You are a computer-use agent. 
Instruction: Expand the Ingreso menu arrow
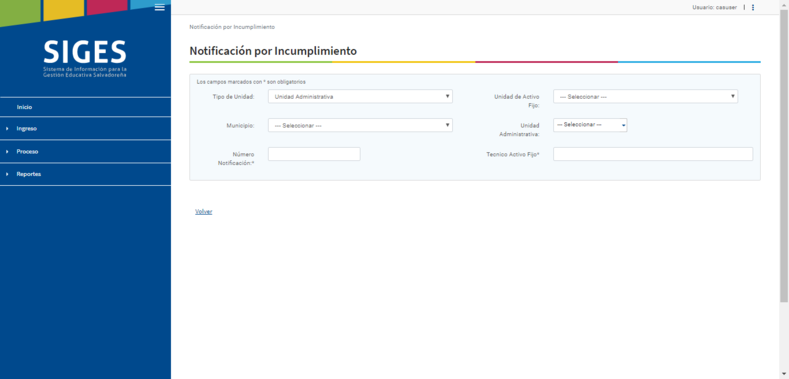[x=7, y=129]
